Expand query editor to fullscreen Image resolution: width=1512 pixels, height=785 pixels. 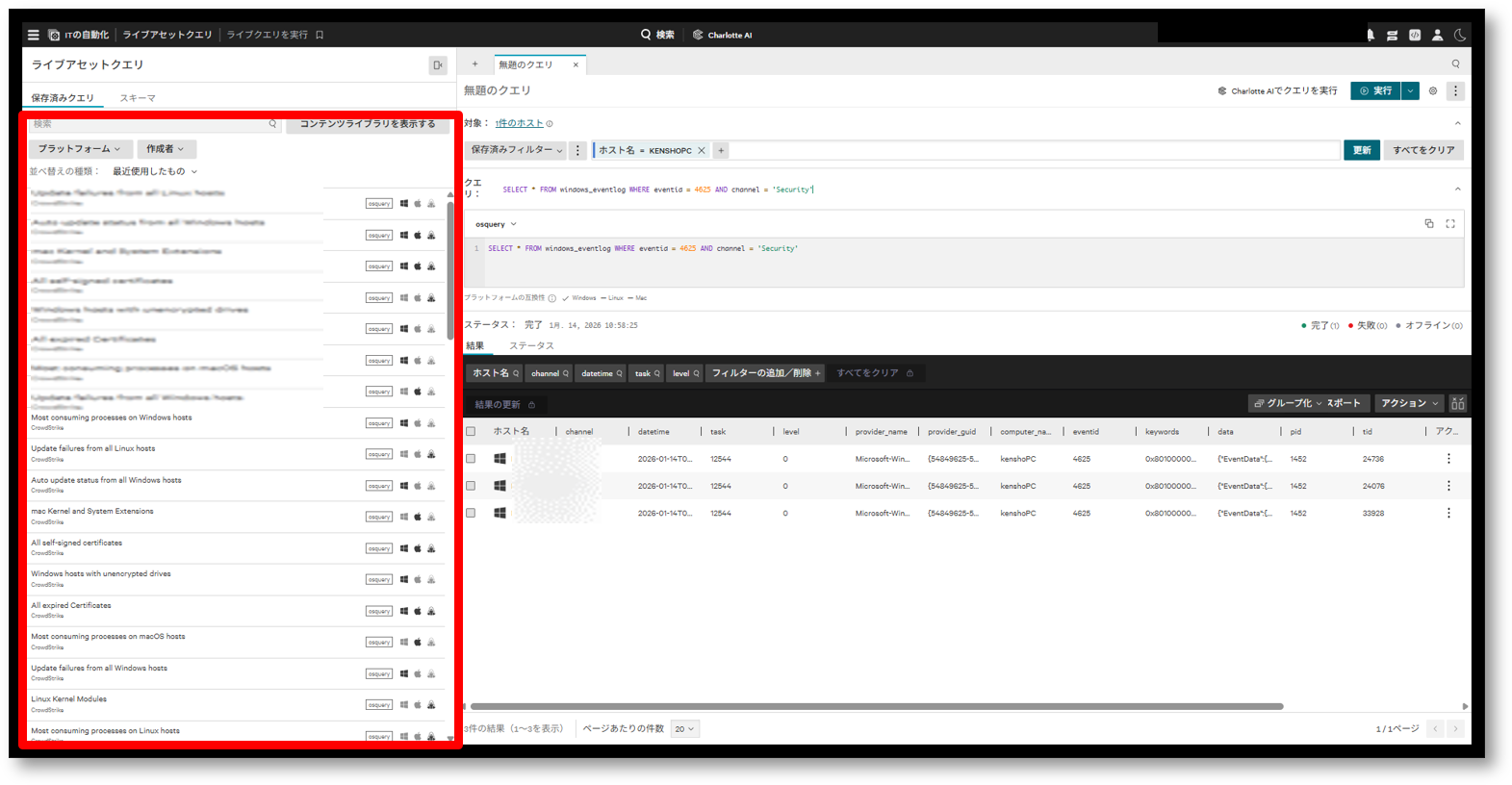click(x=1450, y=224)
